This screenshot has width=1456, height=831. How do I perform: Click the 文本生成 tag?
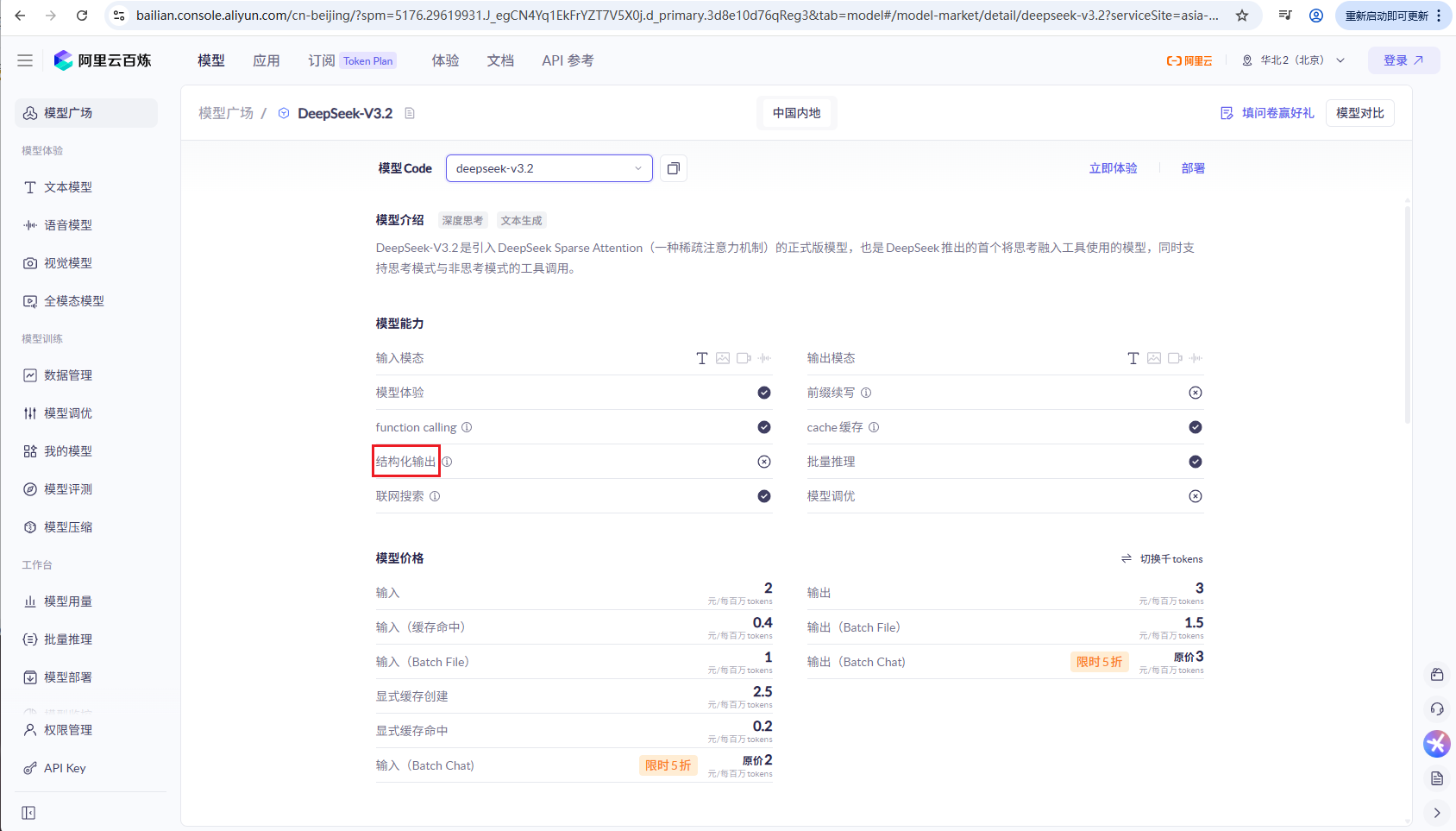pyautogui.click(x=521, y=221)
